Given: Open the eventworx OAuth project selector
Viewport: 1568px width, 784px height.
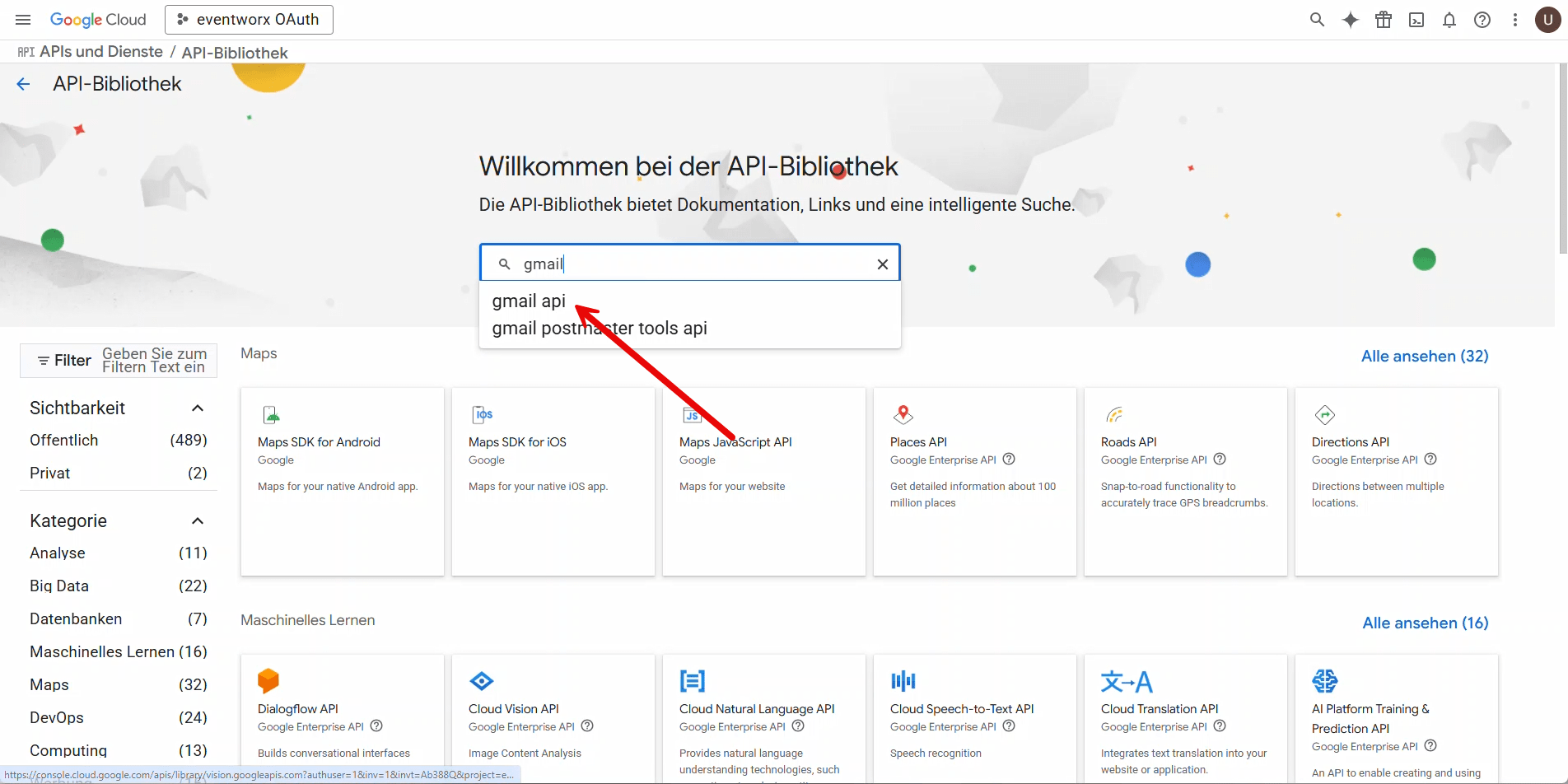Looking at the screenshot, I should pyautogui.click(x=249, y=20).
